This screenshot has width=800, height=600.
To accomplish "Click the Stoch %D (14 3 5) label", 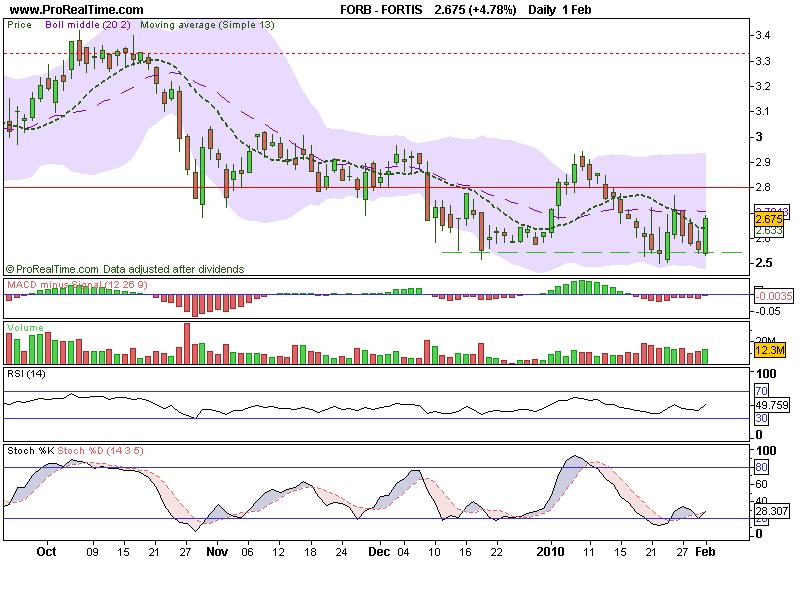I will (x=101, y=451).
